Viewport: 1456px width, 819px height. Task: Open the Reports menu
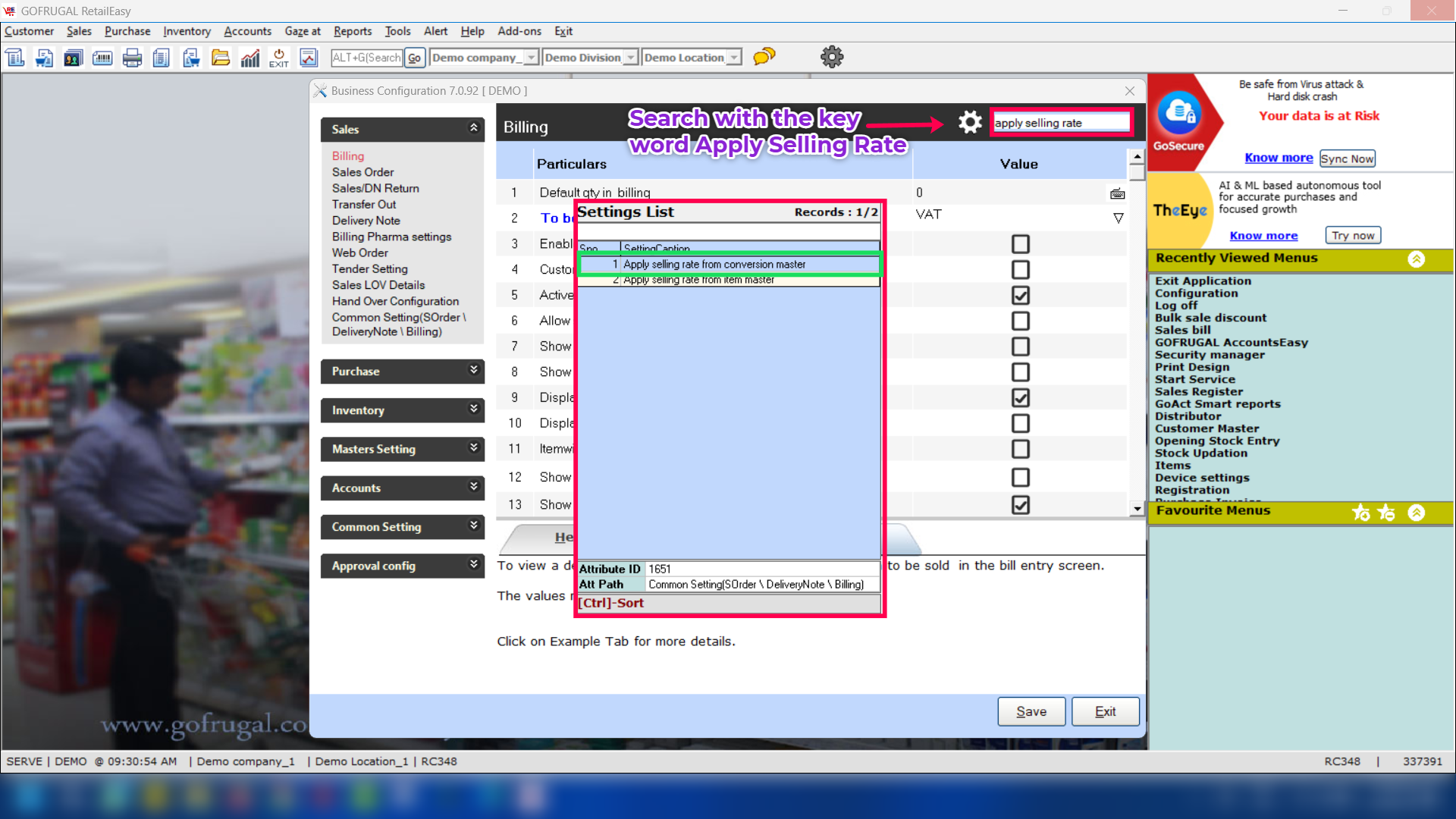point(353,31)
